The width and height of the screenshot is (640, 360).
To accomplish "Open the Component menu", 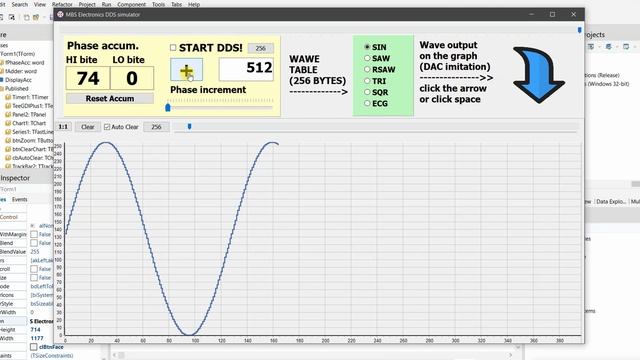I will [x=131, y=4].
